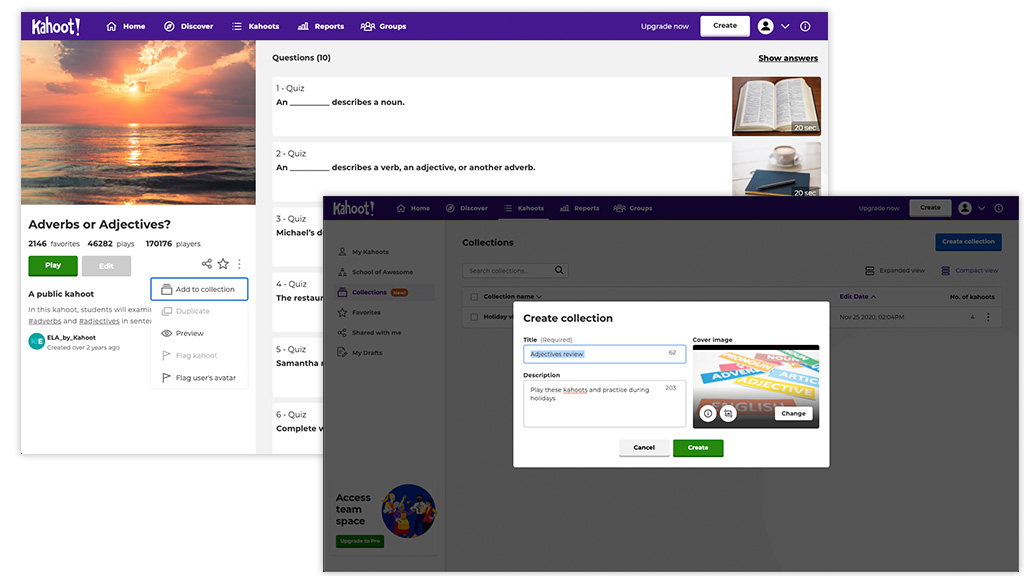
Task: Go to the Home tab in the front window
Action: (x=413, y=208)
